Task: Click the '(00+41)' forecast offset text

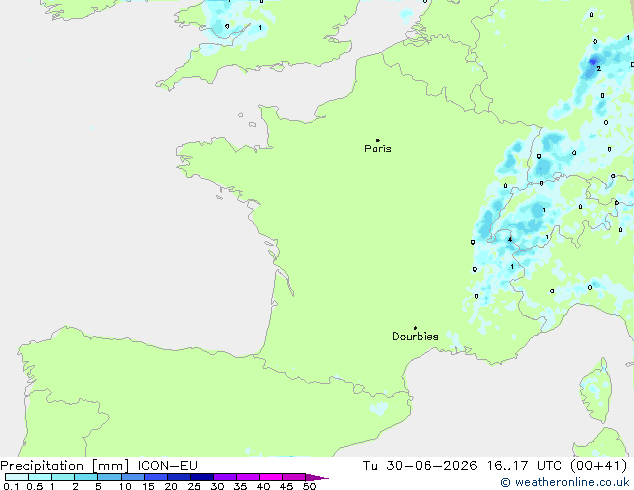Action: [x=598, y=466]
